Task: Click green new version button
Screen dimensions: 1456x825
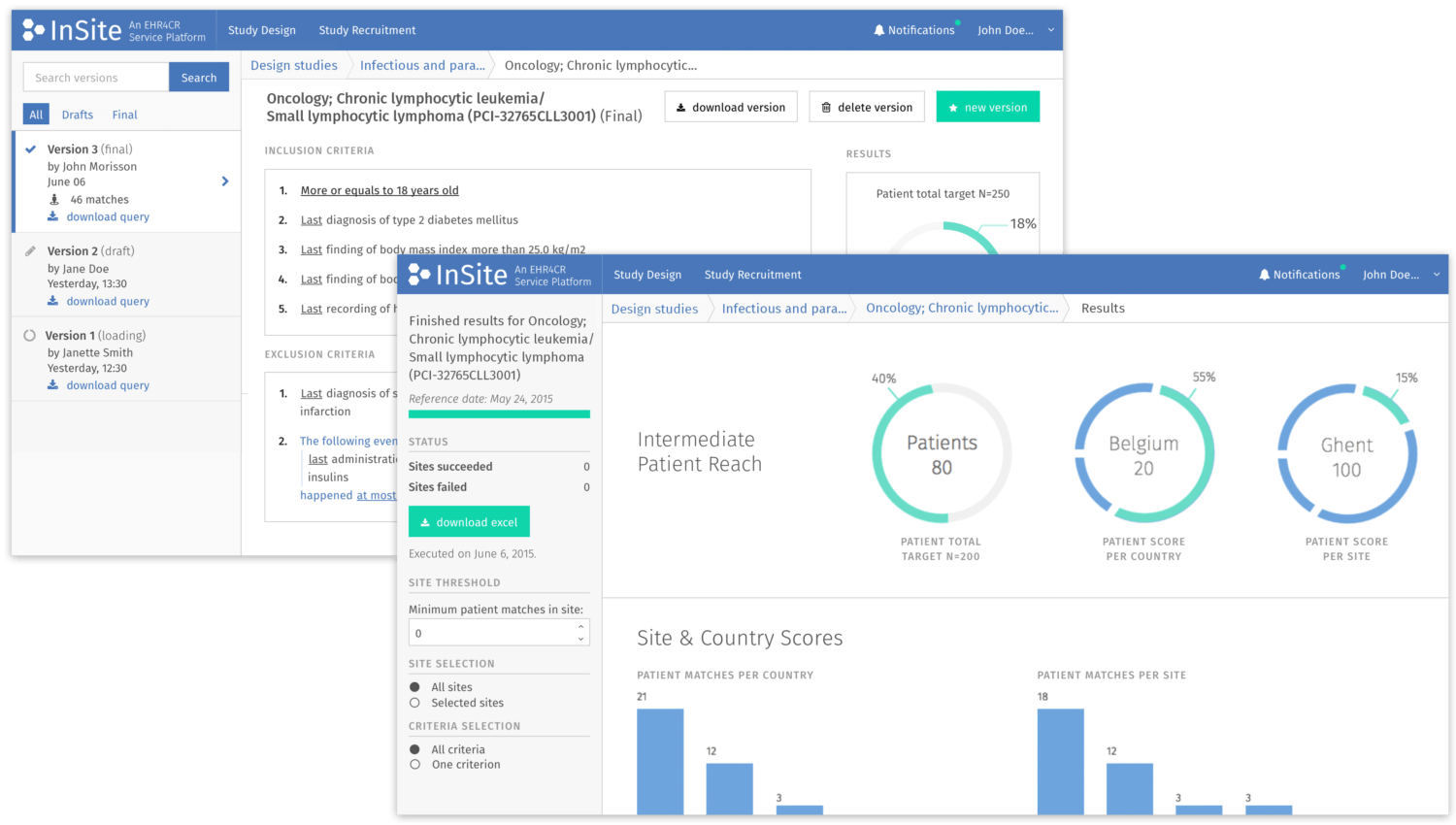Action: [987, 107]
